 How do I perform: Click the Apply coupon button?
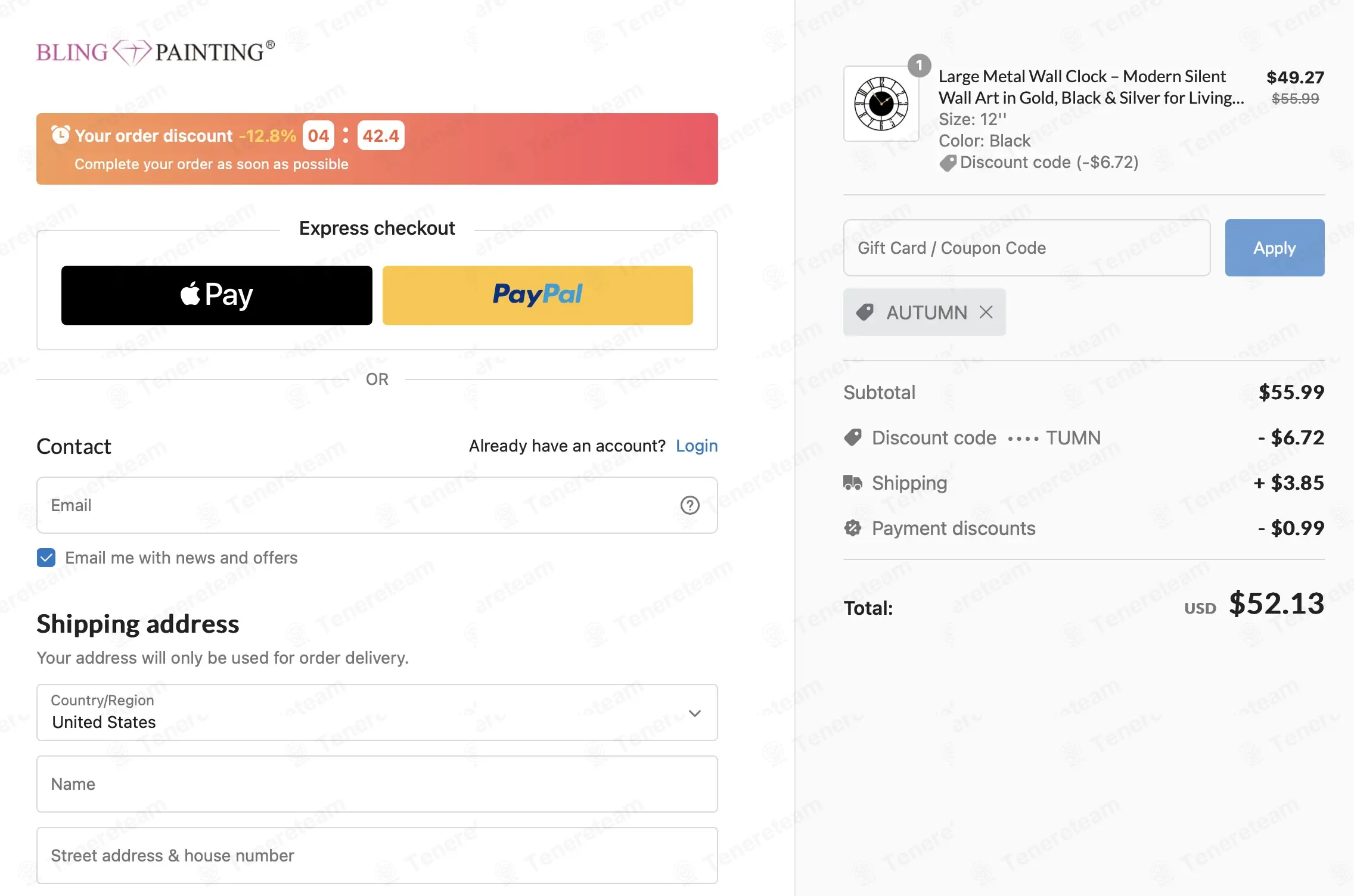point(1275,248)
